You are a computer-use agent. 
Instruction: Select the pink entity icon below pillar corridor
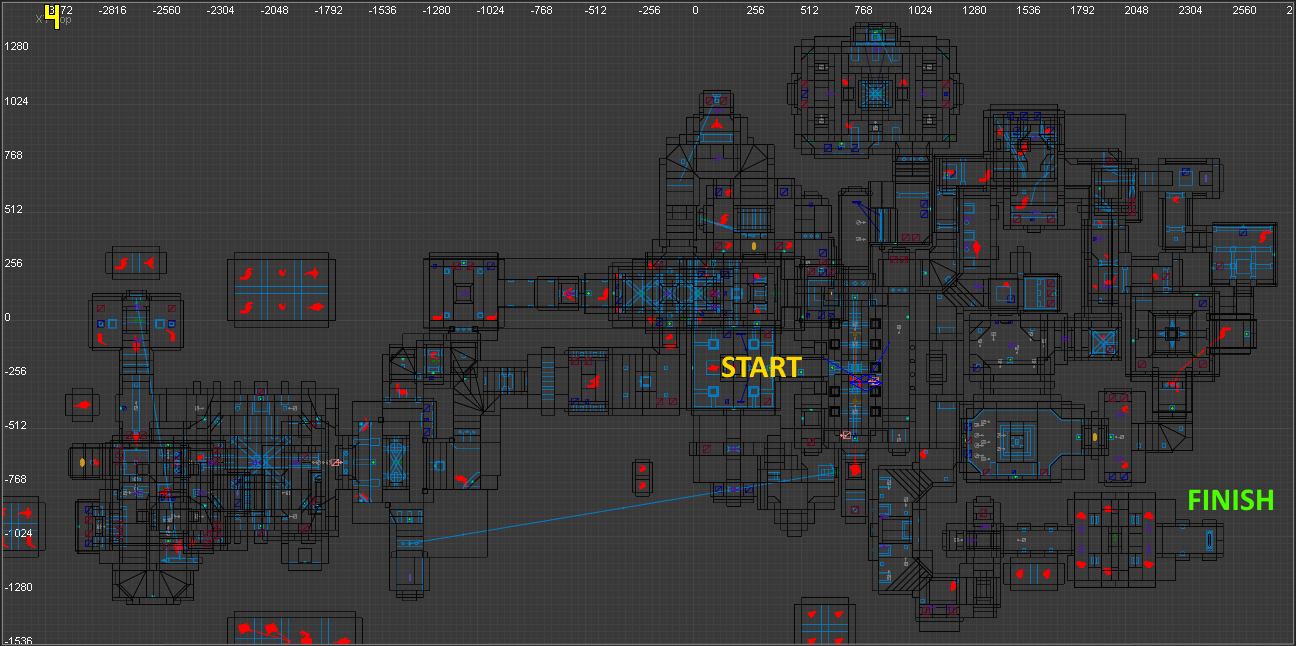846,435
